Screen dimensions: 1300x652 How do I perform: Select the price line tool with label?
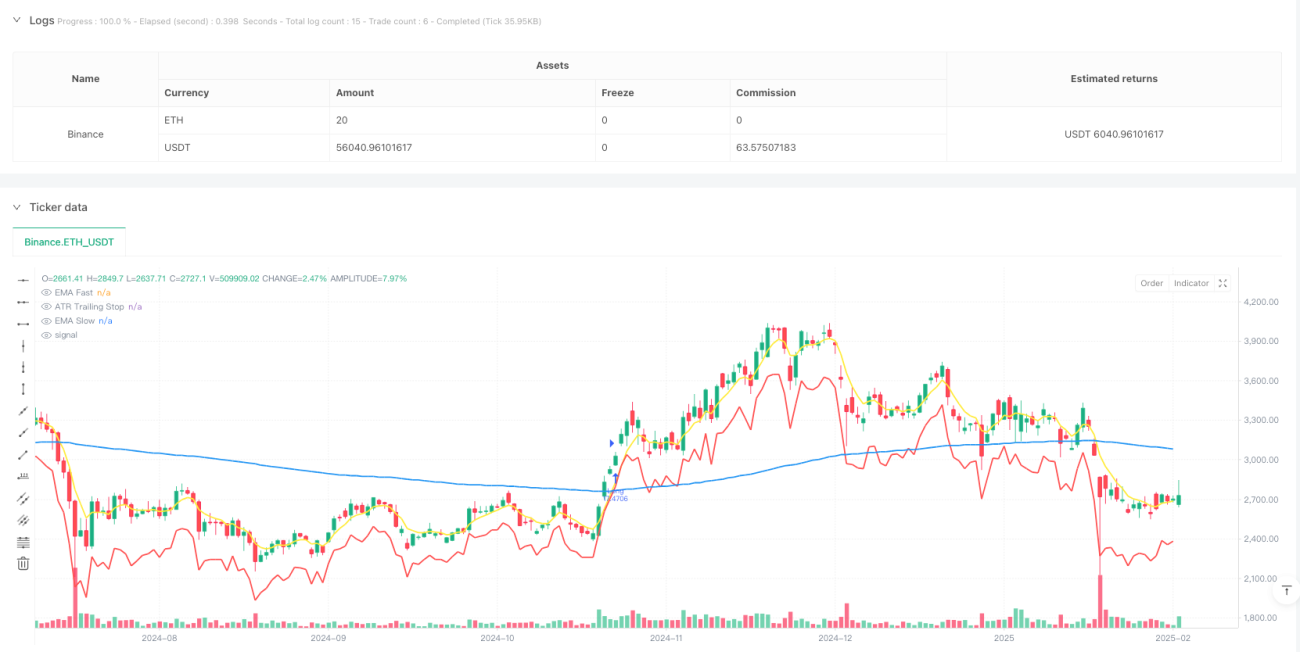pyautogui.click(x=23, y=476)
